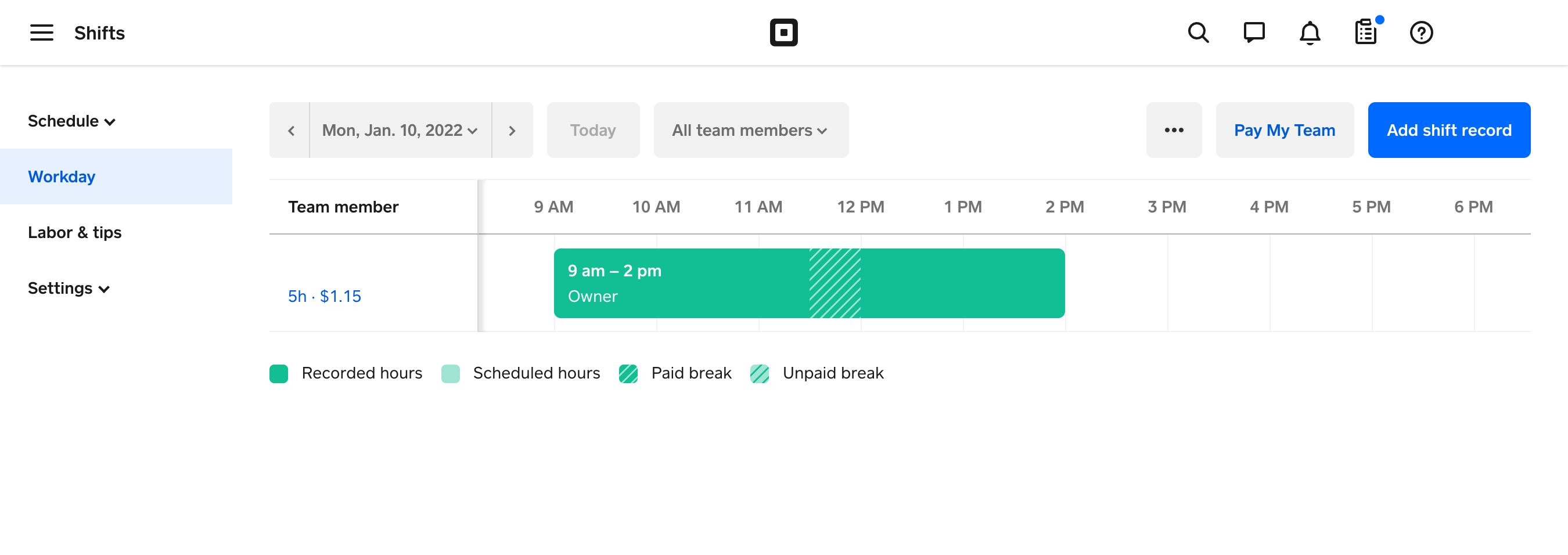Open the more options ellipsis button
Image resolution: width=1568 pixels, height=555 pixels.
click(1174, 131)
